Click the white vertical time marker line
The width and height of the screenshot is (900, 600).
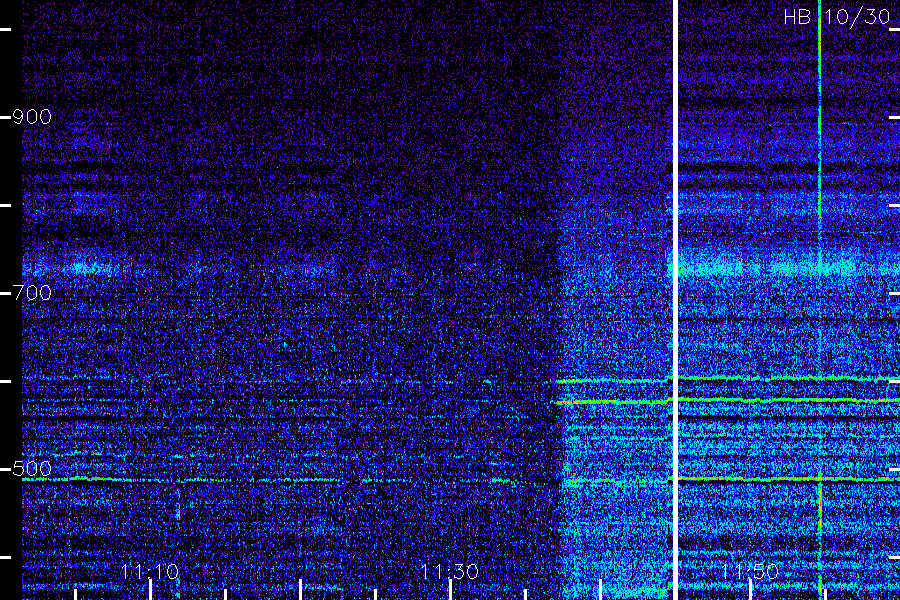675,300
